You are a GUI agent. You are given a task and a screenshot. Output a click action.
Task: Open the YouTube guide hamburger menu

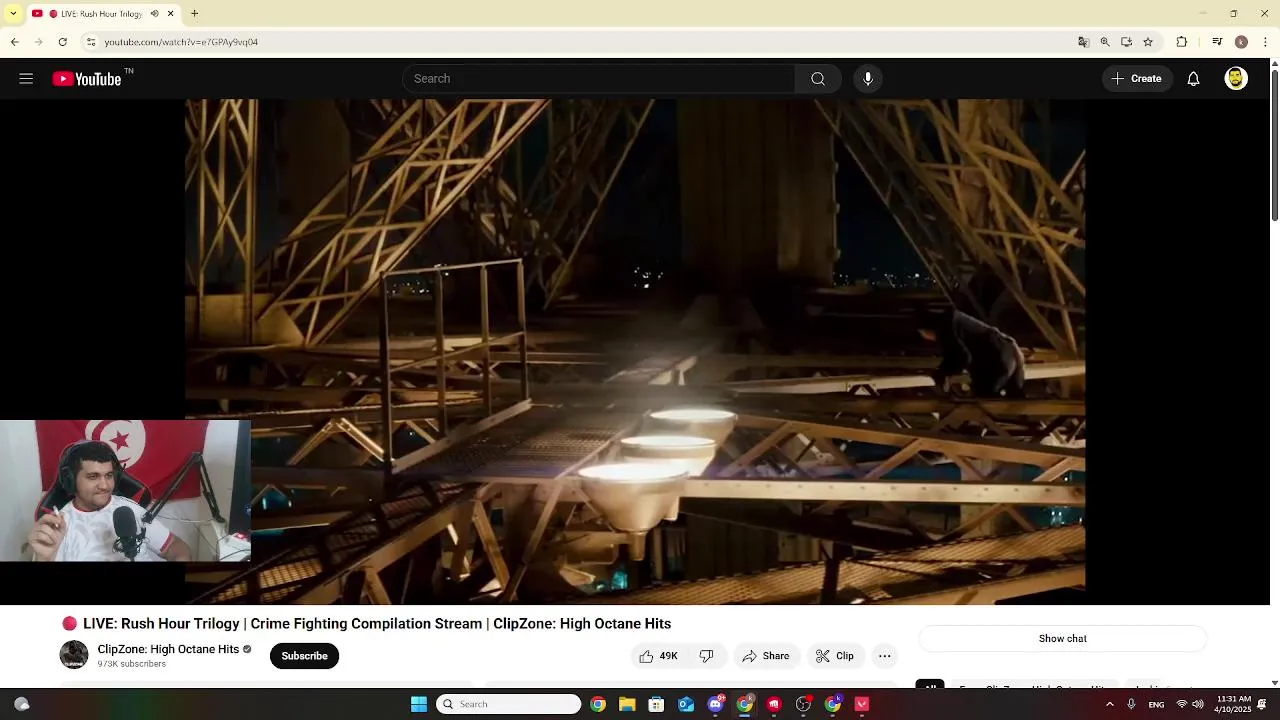26,79
